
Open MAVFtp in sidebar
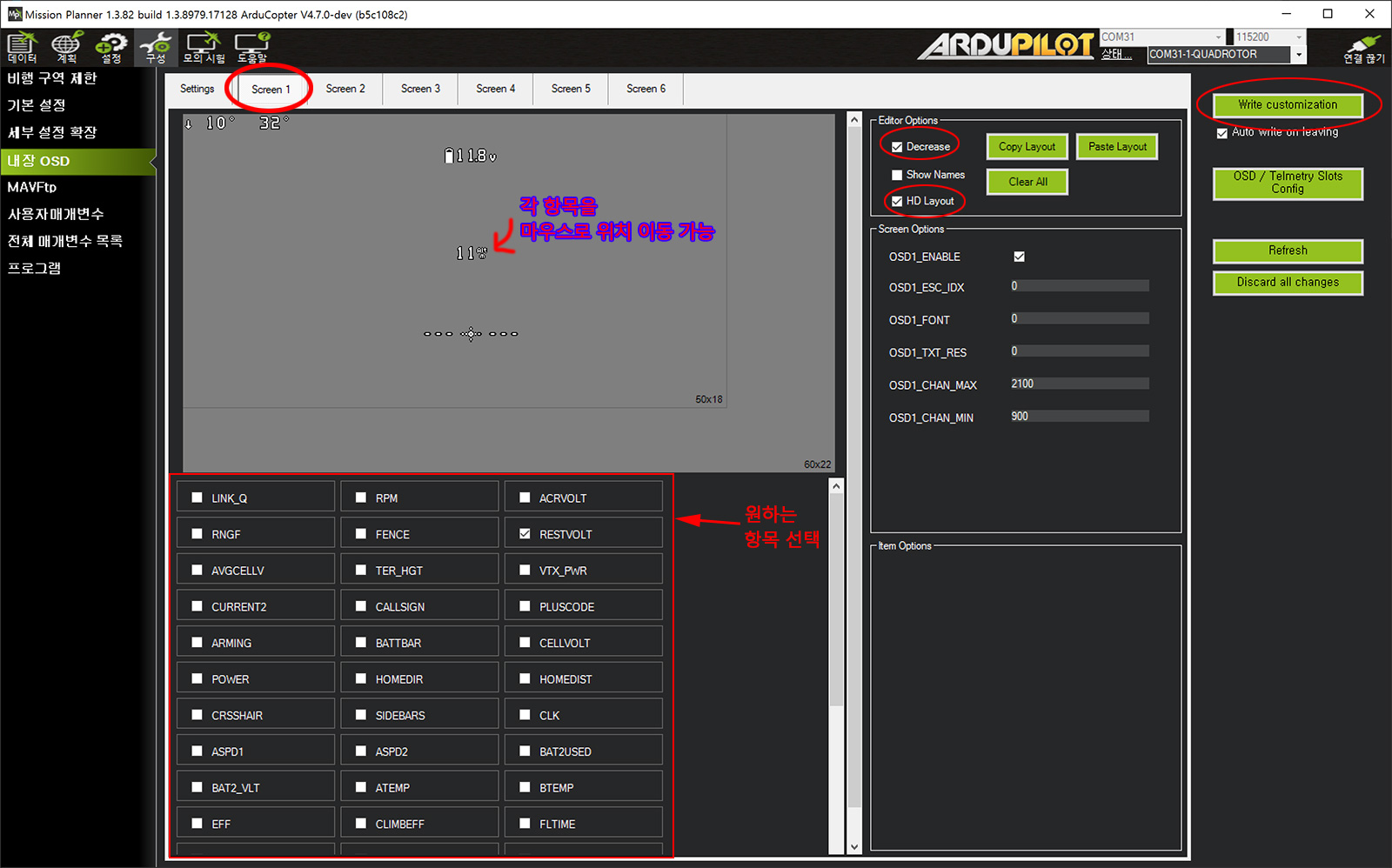click(x=31, y=187)
